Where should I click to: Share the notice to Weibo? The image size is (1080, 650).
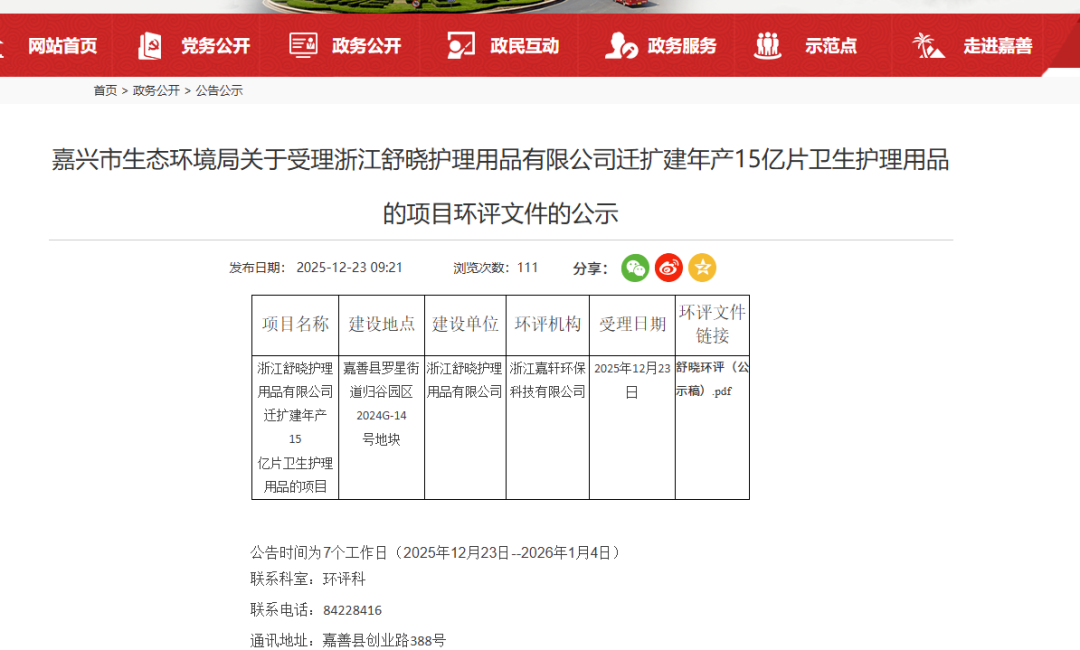669,268
